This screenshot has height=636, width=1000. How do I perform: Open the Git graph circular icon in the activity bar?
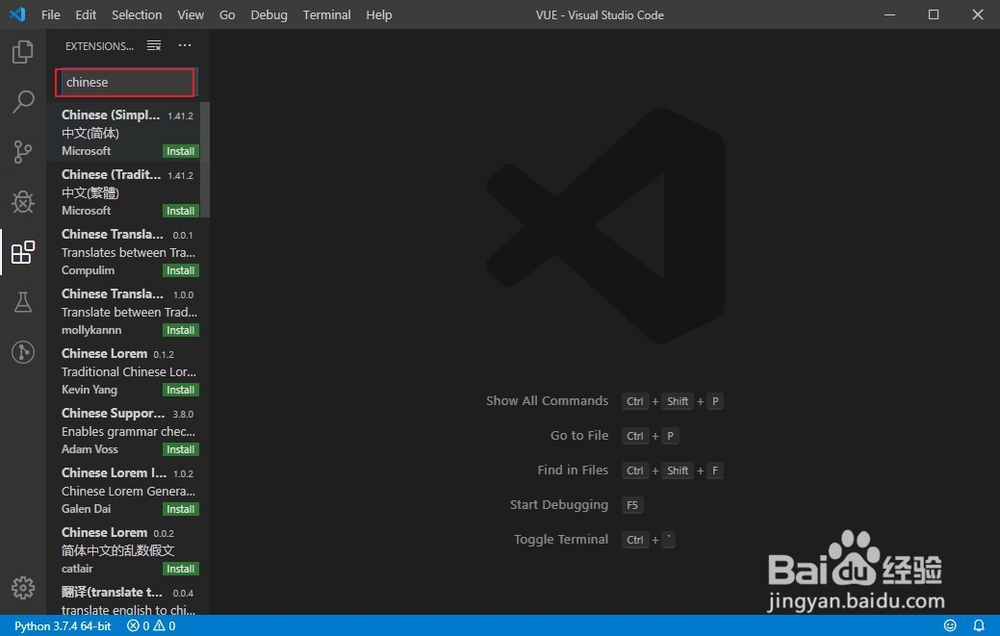[23, 352]
